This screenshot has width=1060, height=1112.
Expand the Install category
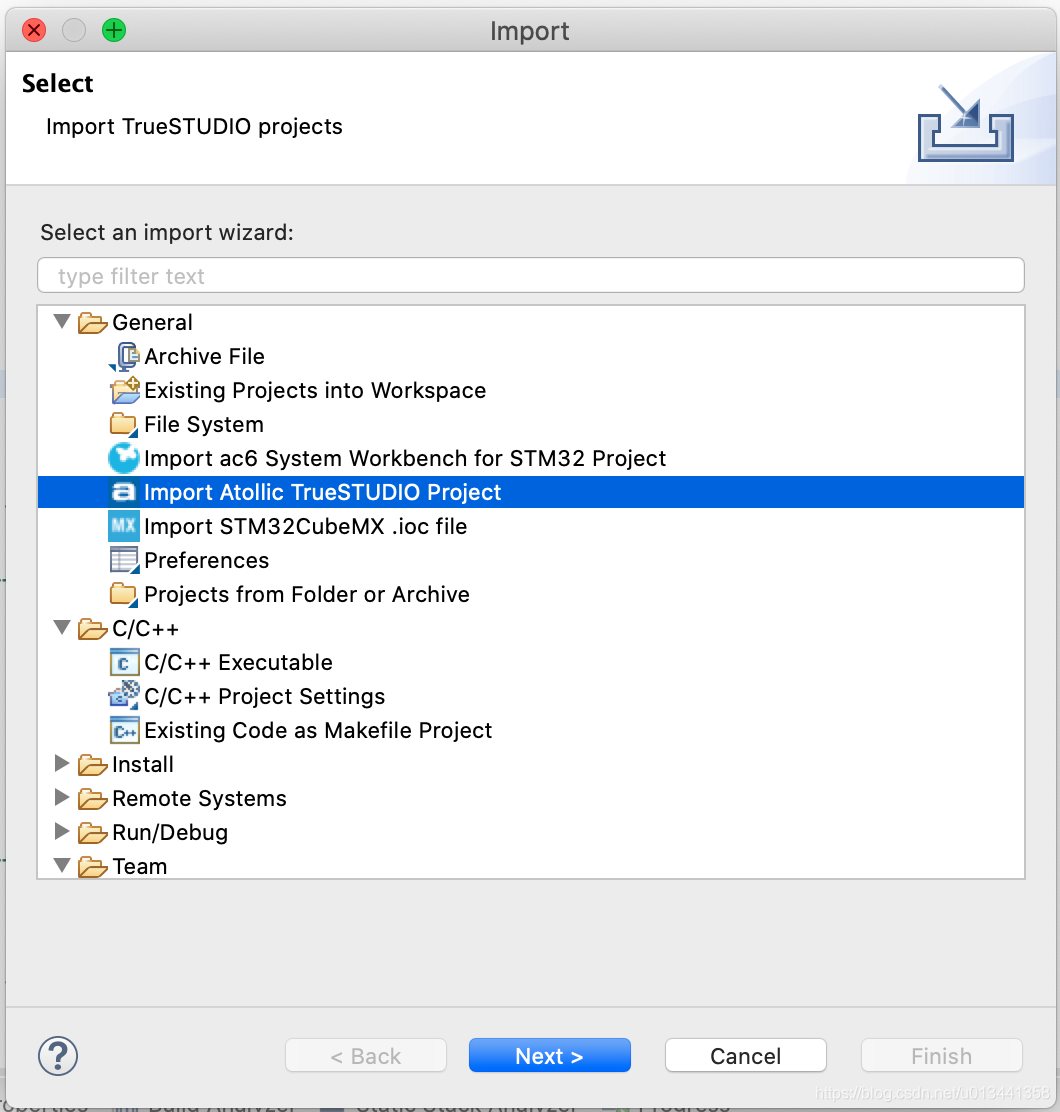pos(62,764)
